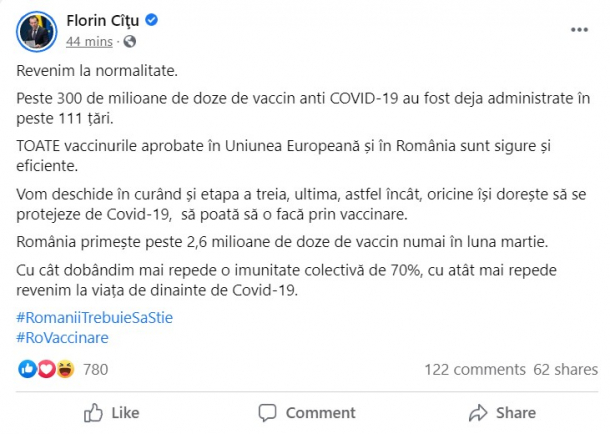Open the 44 mins timestamp link
Screen dimensions: 610x434
88,42
